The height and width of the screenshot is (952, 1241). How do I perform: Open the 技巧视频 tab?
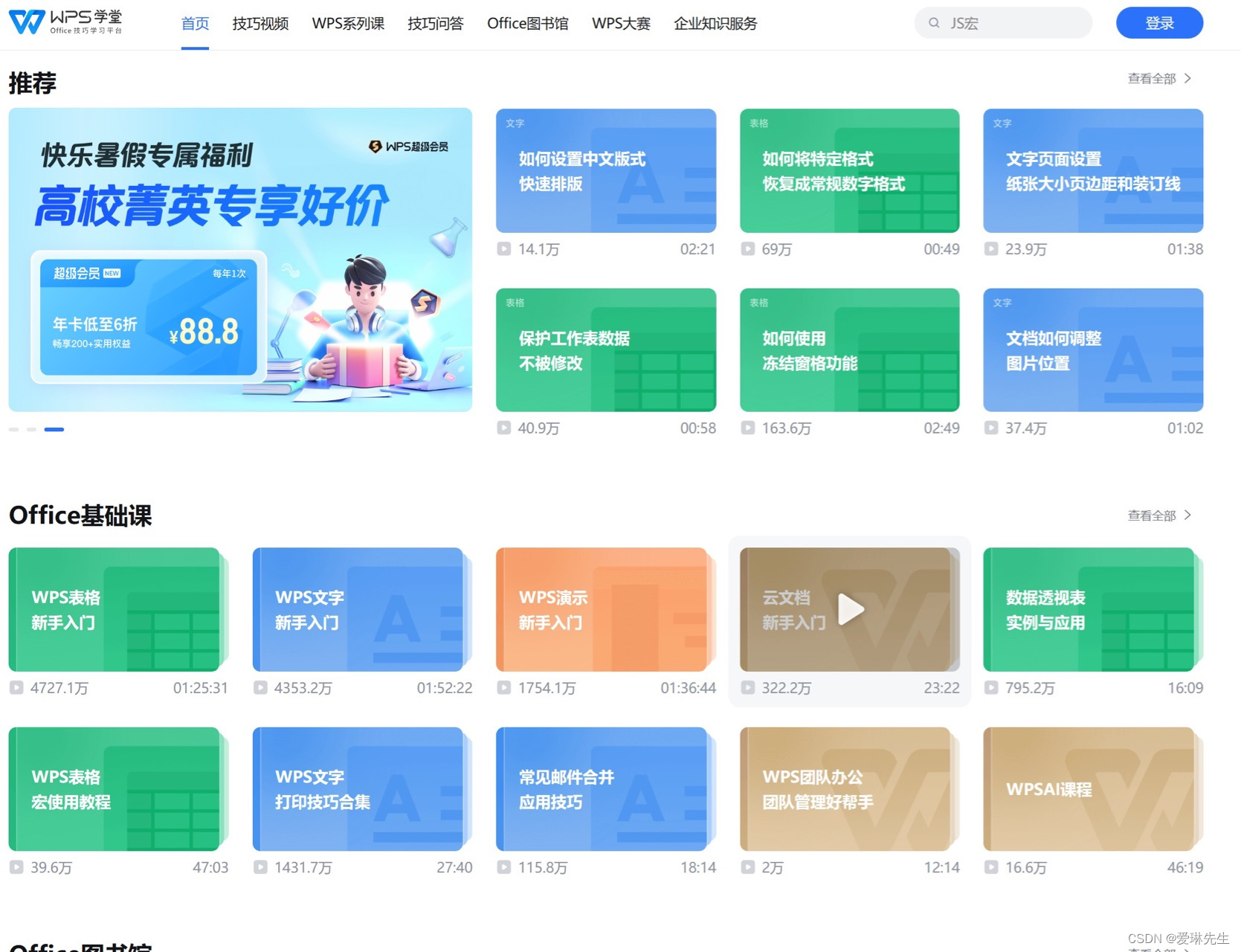click(260, 24)
